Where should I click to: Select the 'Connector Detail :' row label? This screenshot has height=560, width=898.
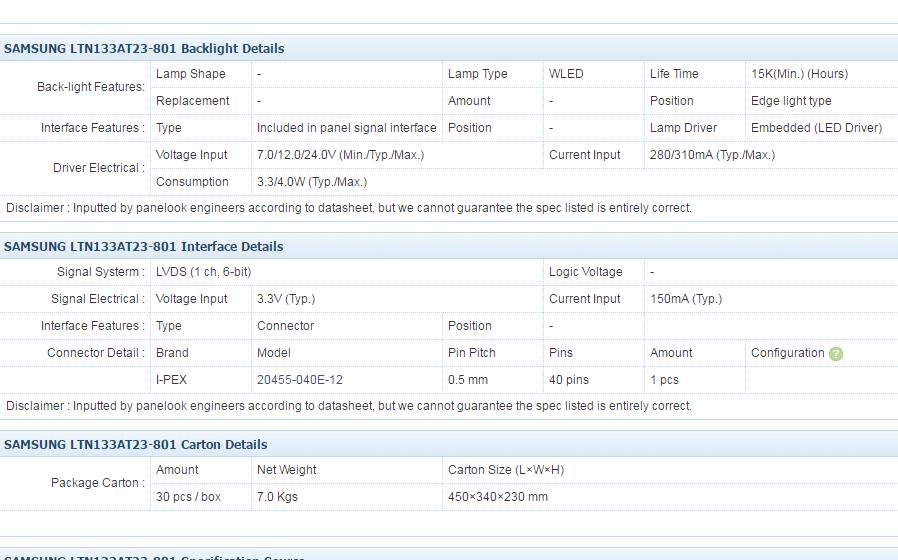(x=96, y=353)
